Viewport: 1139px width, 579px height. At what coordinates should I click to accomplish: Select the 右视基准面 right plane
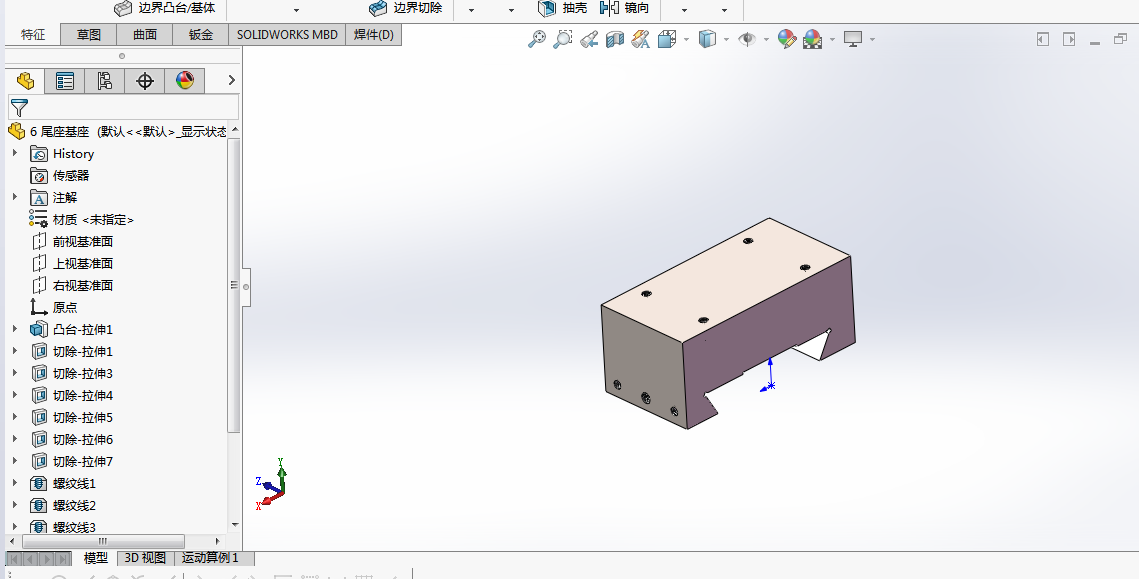[71, 285]
